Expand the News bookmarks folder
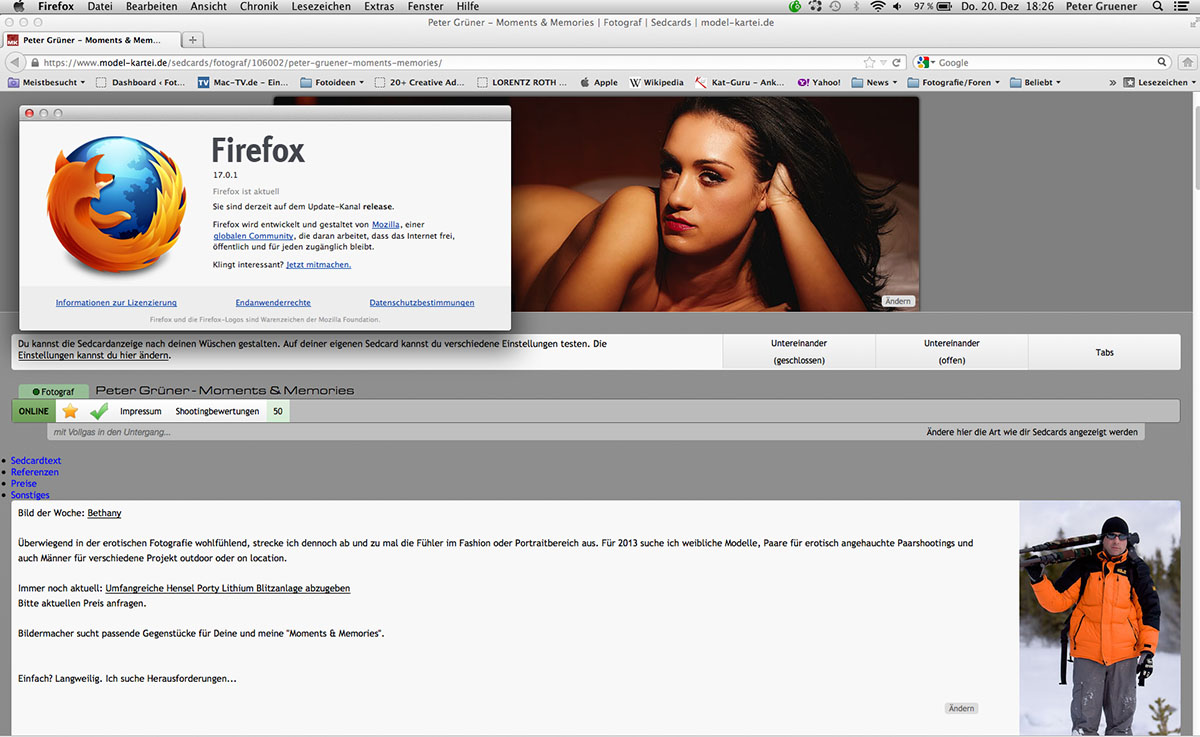1200x737 pixels. 875,82
